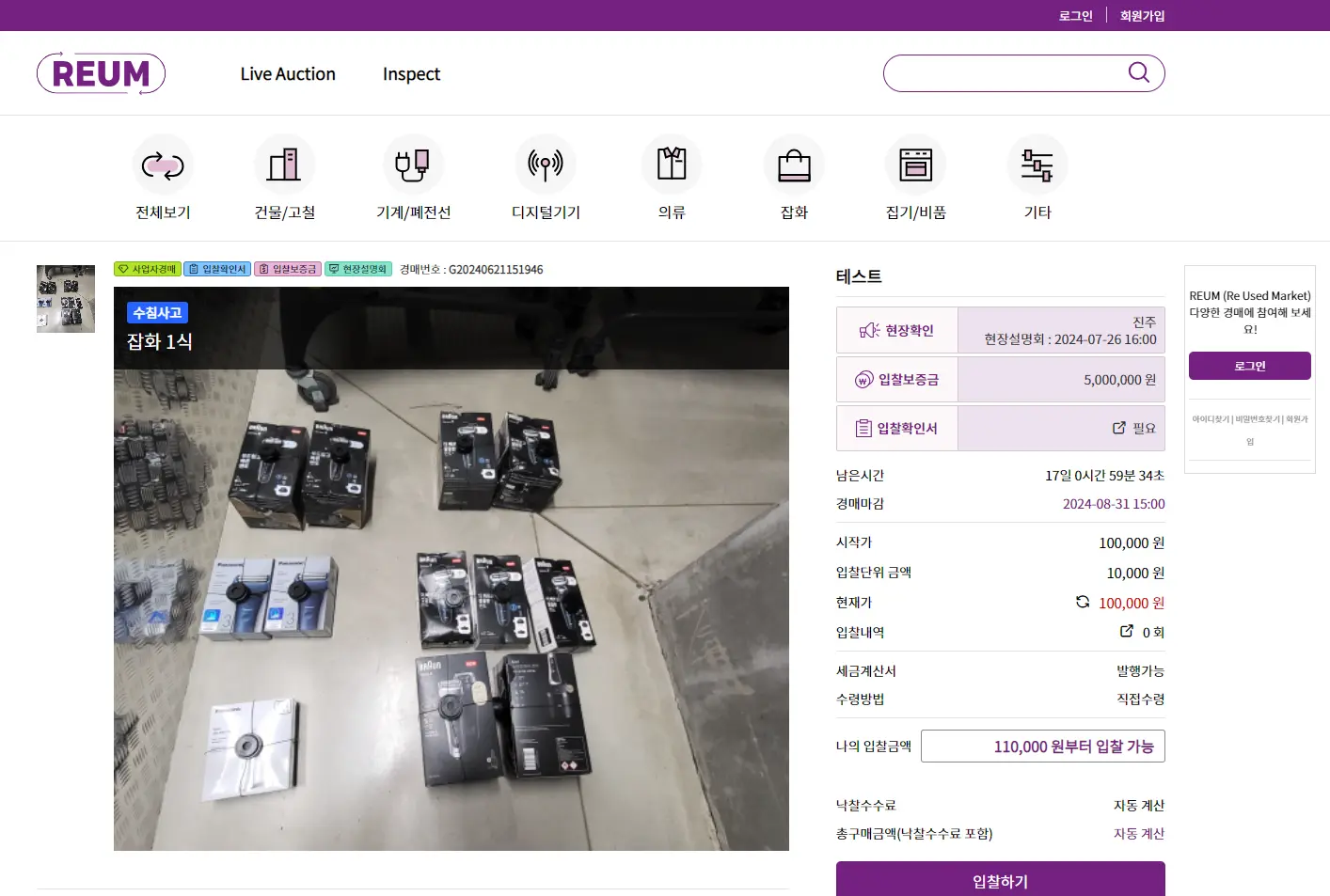1330x896 pixels.
Task: Click the 수침사고 badge on photo
Action: (x=157, y=312)
